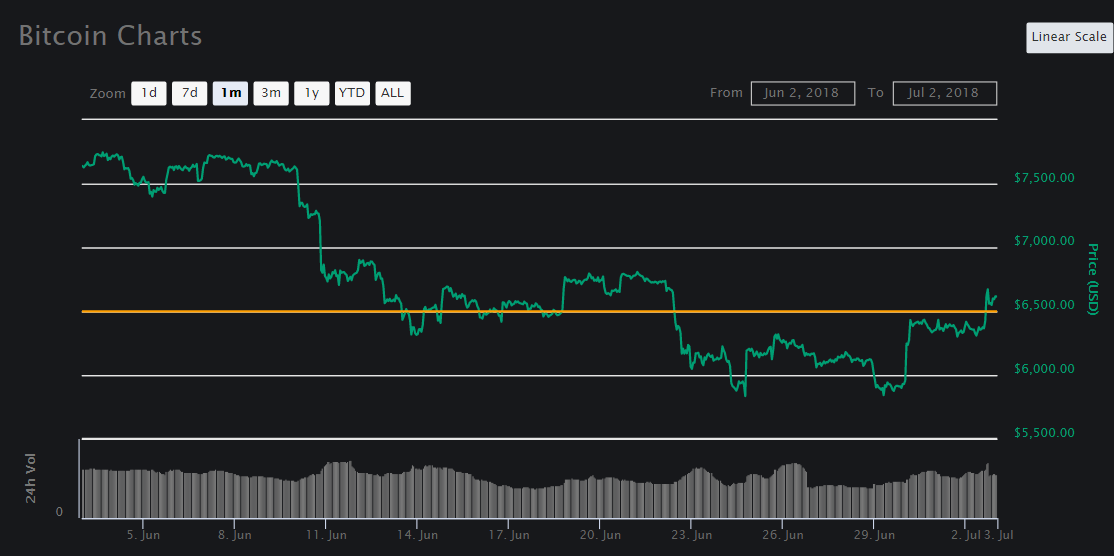
Task: Click the $6,500.00 price axis label
Action: (1044, 305)
